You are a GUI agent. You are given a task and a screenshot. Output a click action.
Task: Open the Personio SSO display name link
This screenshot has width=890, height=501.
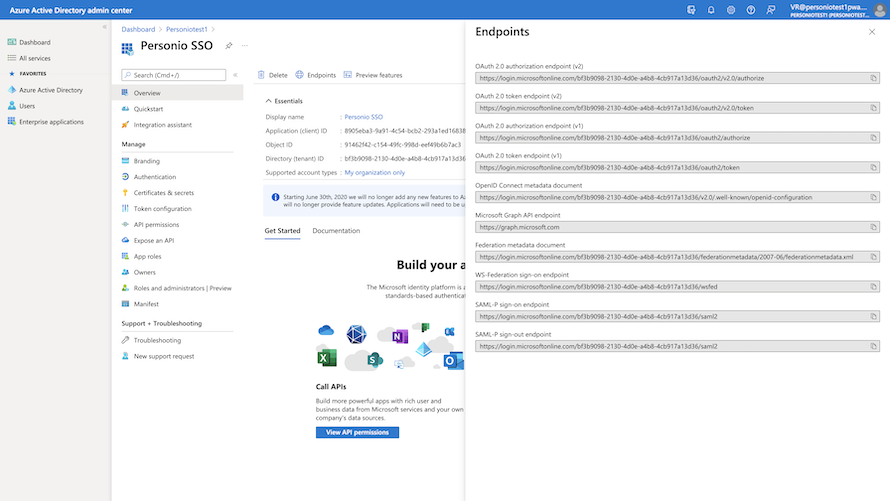363,117
